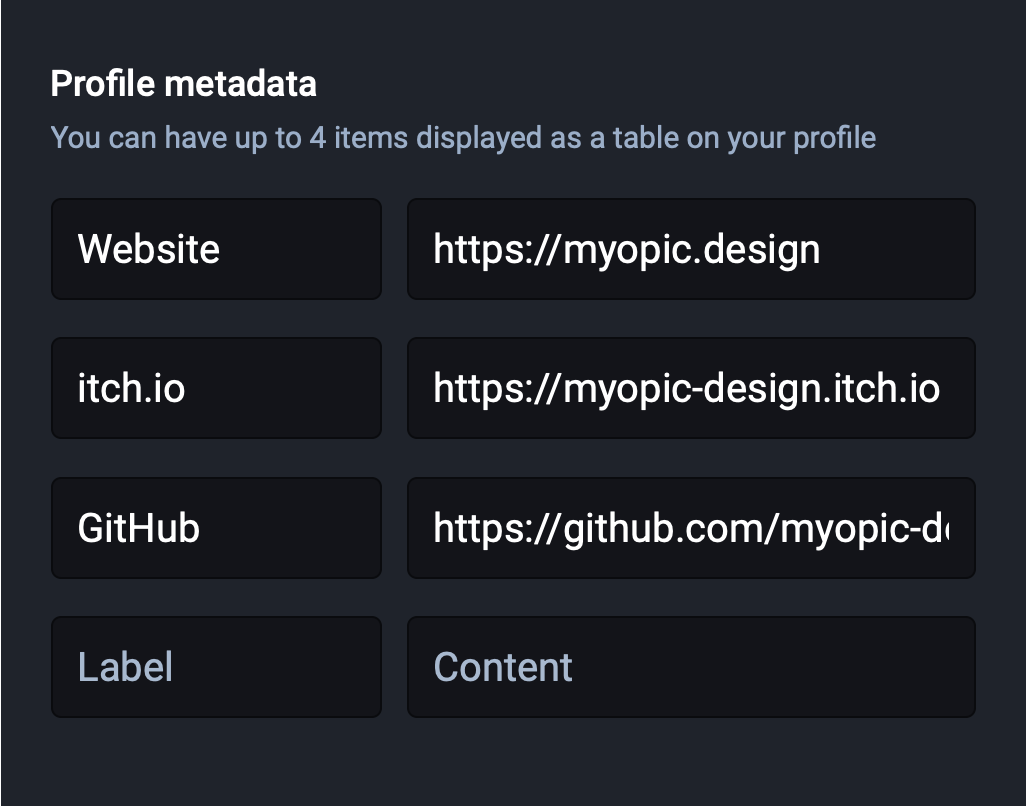Place cursor on the myopic-design.itch.io URL text
This screenshot has width=1026, height=806.
pyautogui.click(x=686, y=389)
